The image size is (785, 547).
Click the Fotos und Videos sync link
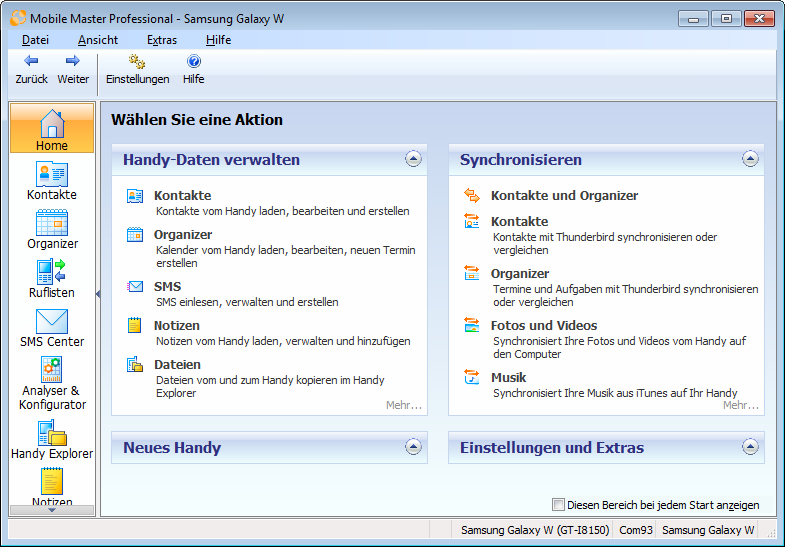[543, 326]
